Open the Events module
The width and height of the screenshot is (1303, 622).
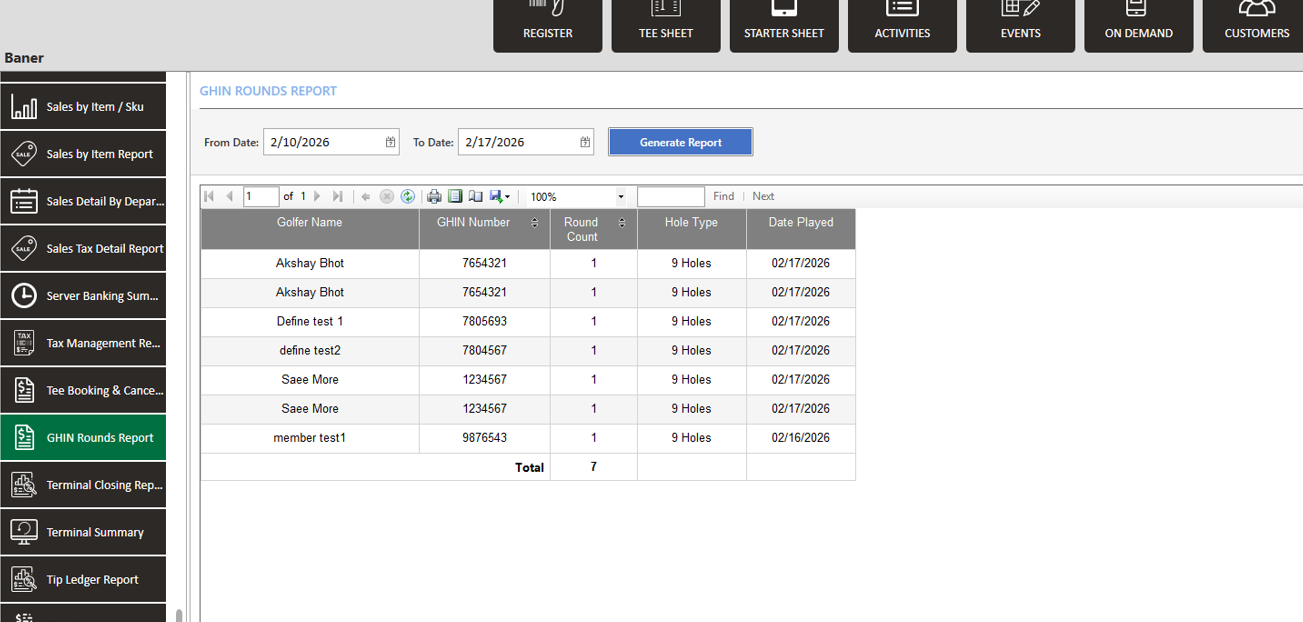click(x=1020, y=25)
